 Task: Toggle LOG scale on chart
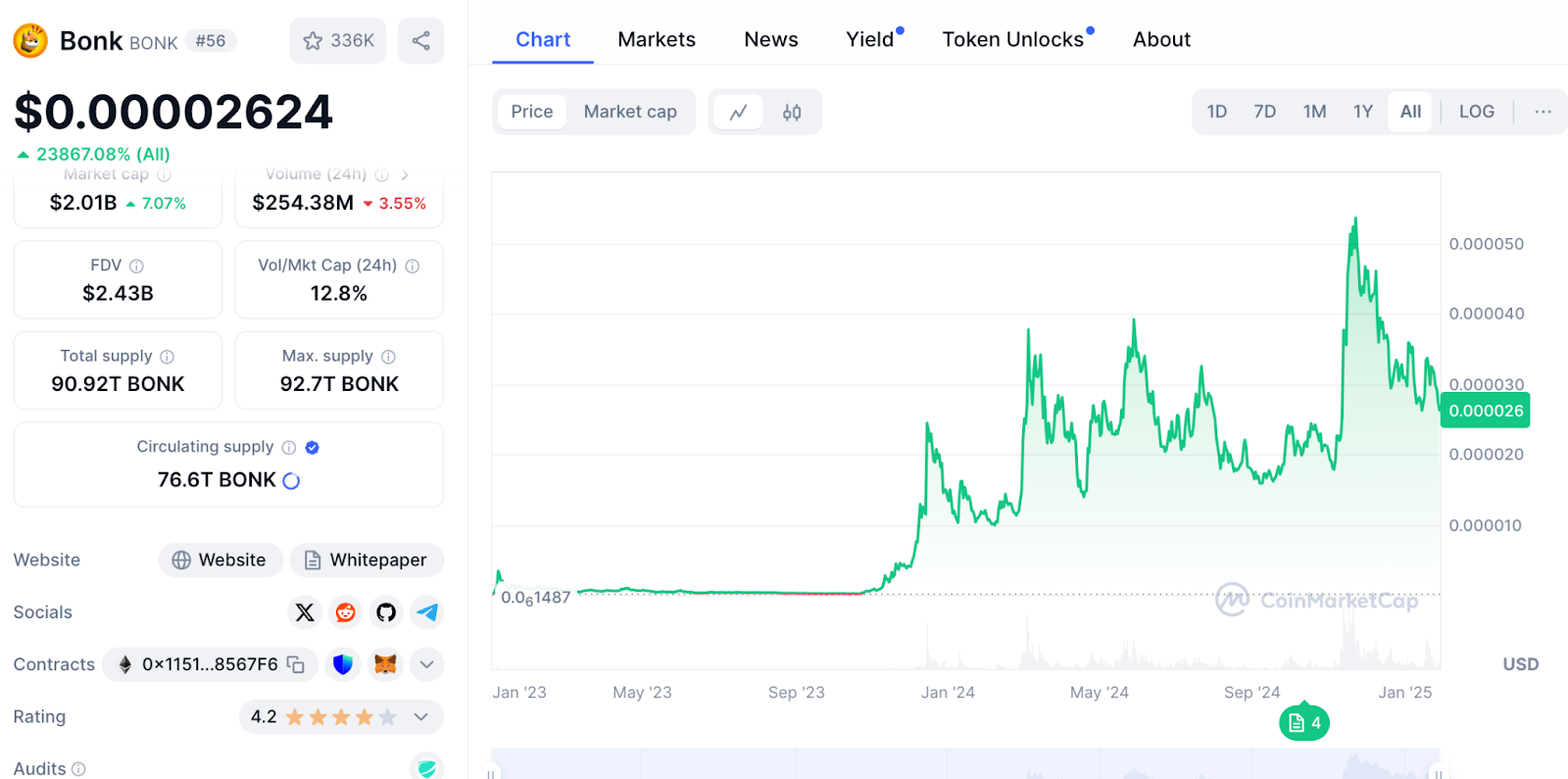1477,112
